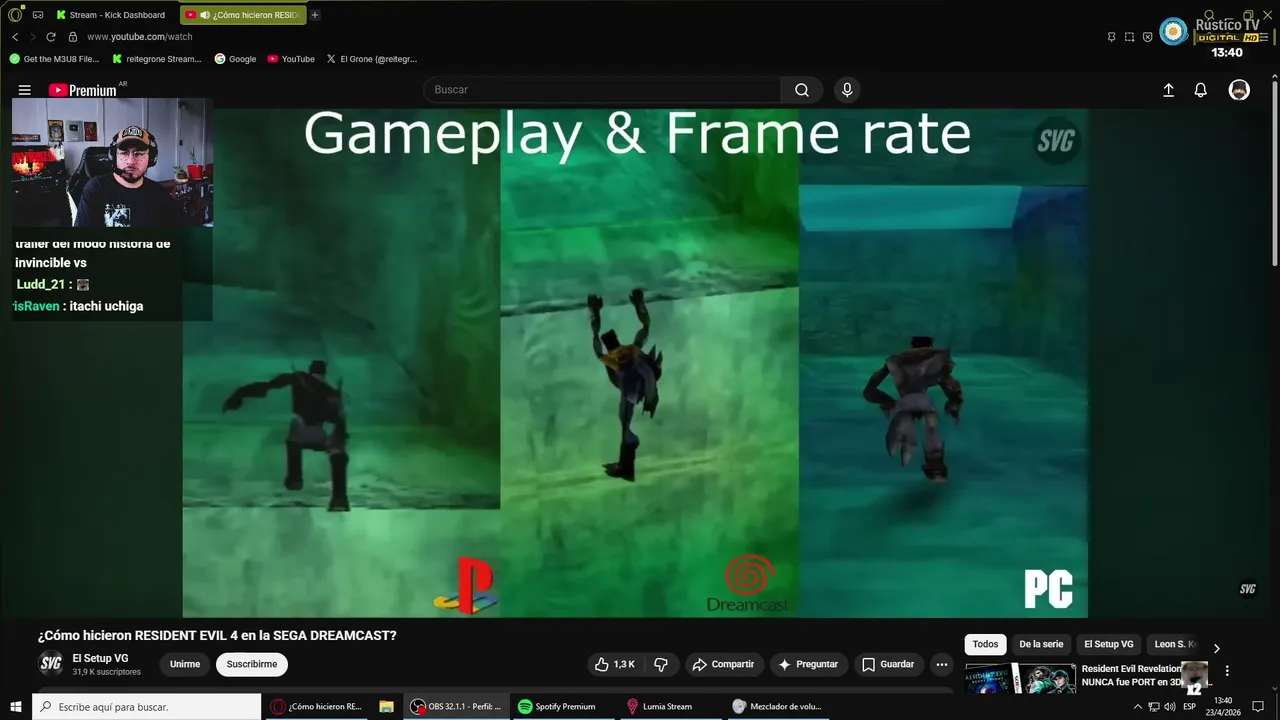Open El Setup VG channel name

click(x=100, y=658)
